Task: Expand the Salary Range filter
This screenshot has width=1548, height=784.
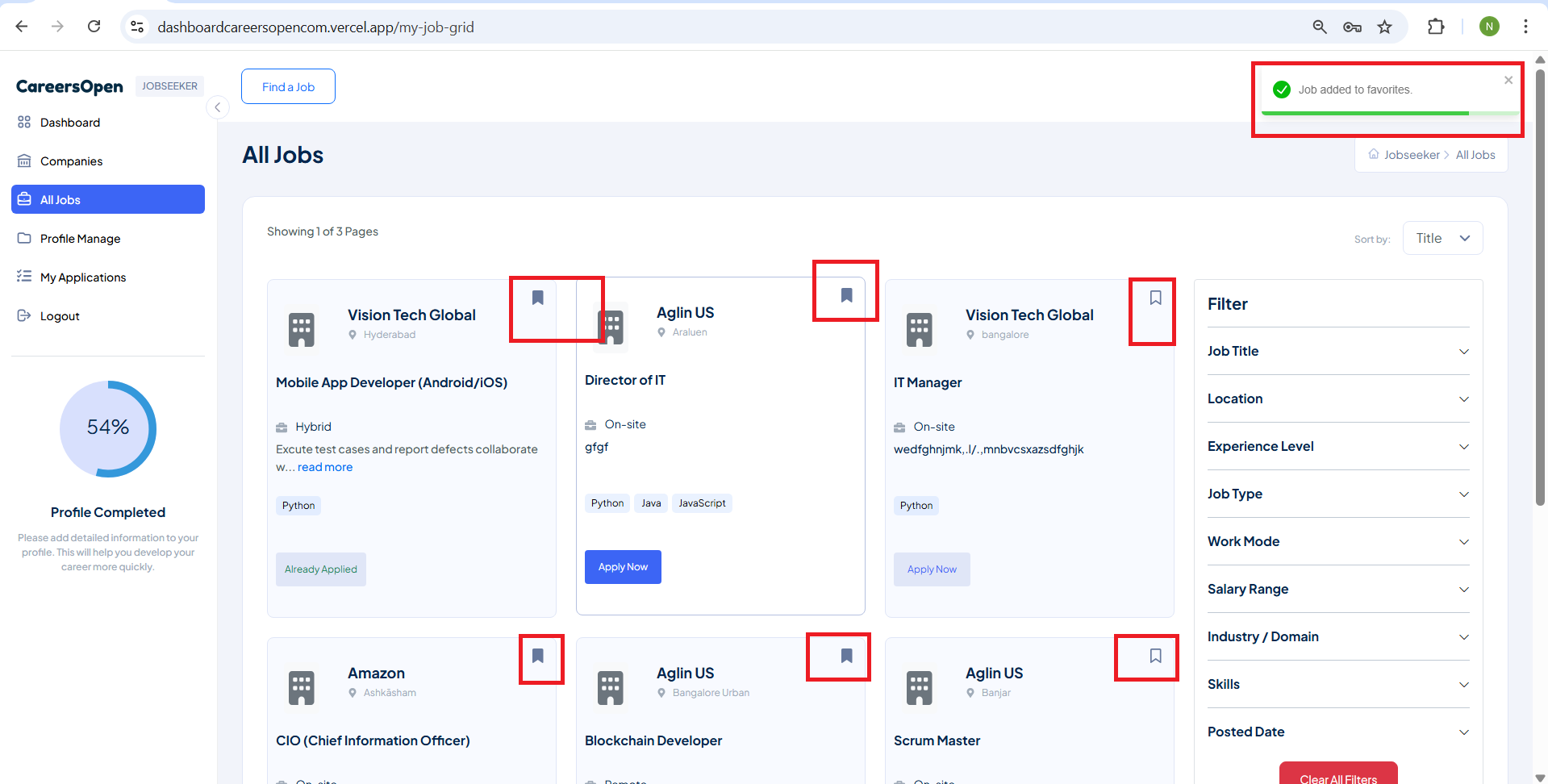Action: point(1337,589)
